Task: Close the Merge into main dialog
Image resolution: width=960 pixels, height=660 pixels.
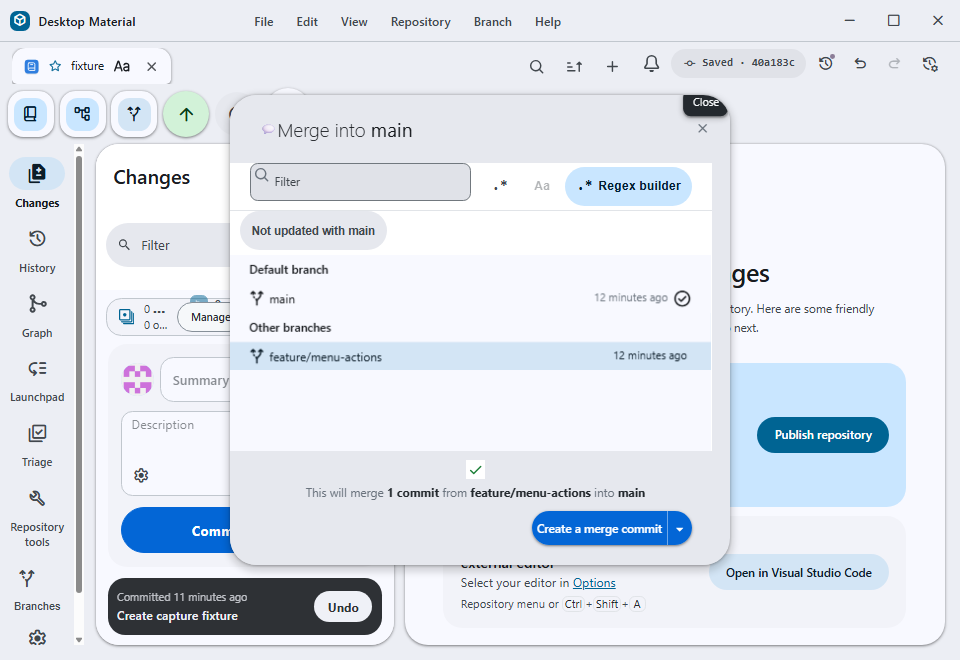Action: click(x=703, y=129)
